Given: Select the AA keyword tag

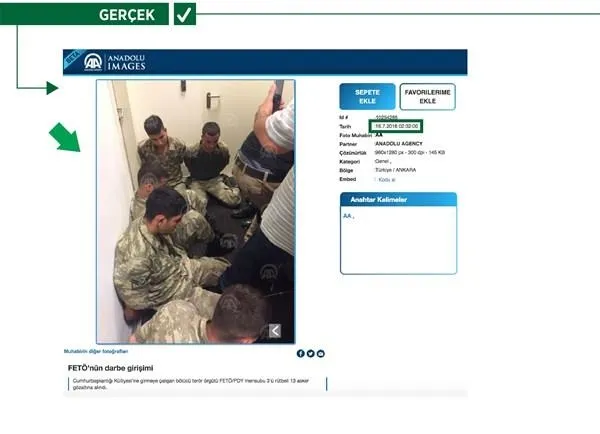Looking at the screenshot, I should (348, 216).
